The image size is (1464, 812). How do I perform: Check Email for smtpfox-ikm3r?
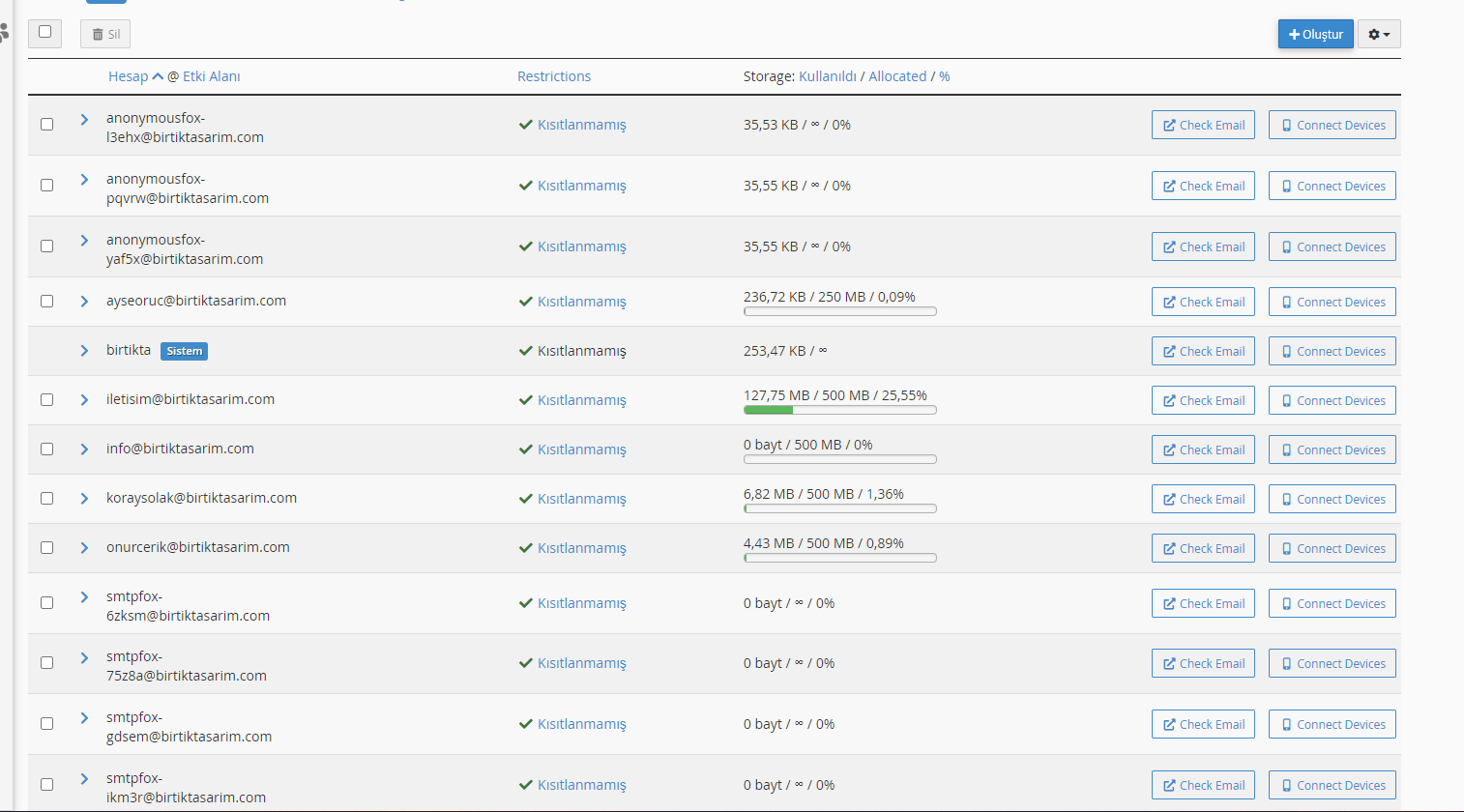tap(1203, 785)
